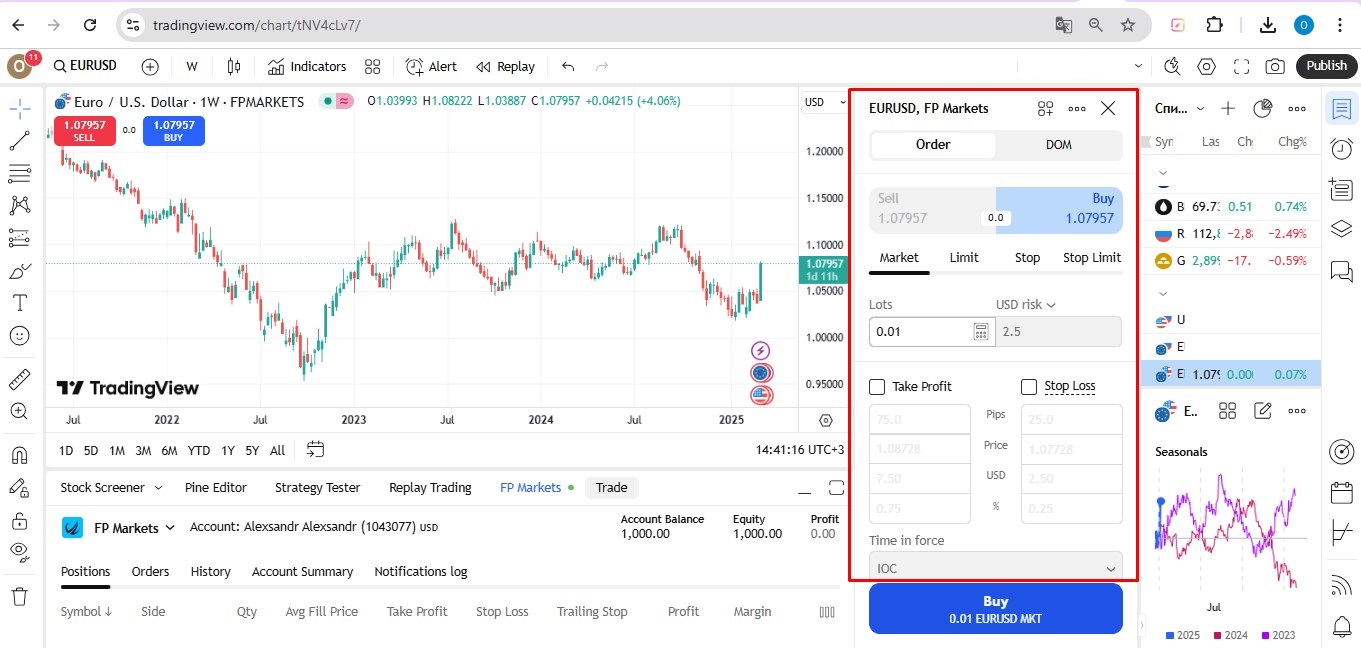1361x648 pixels.
Task: Click the red SELL 1.07957 button
Action: click(x=84, y=131)
